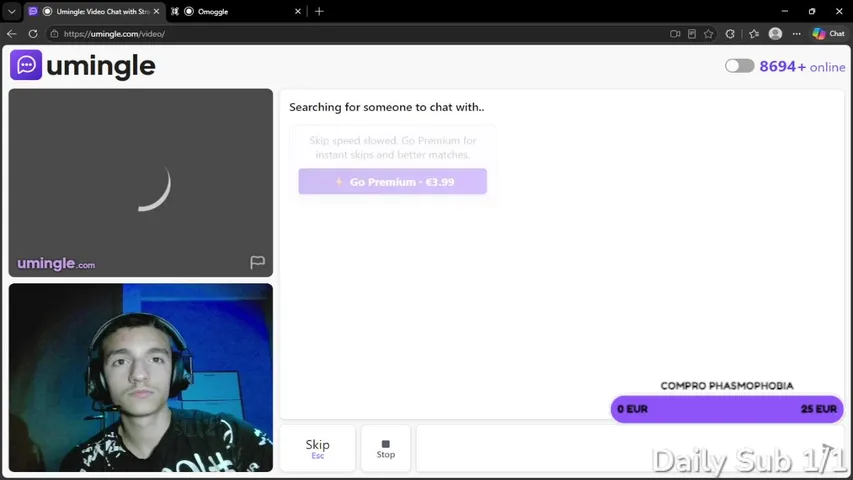This screenshot has width=853, height=480.
Task: Stop the current chat search
Action: [x=386, y=448]
